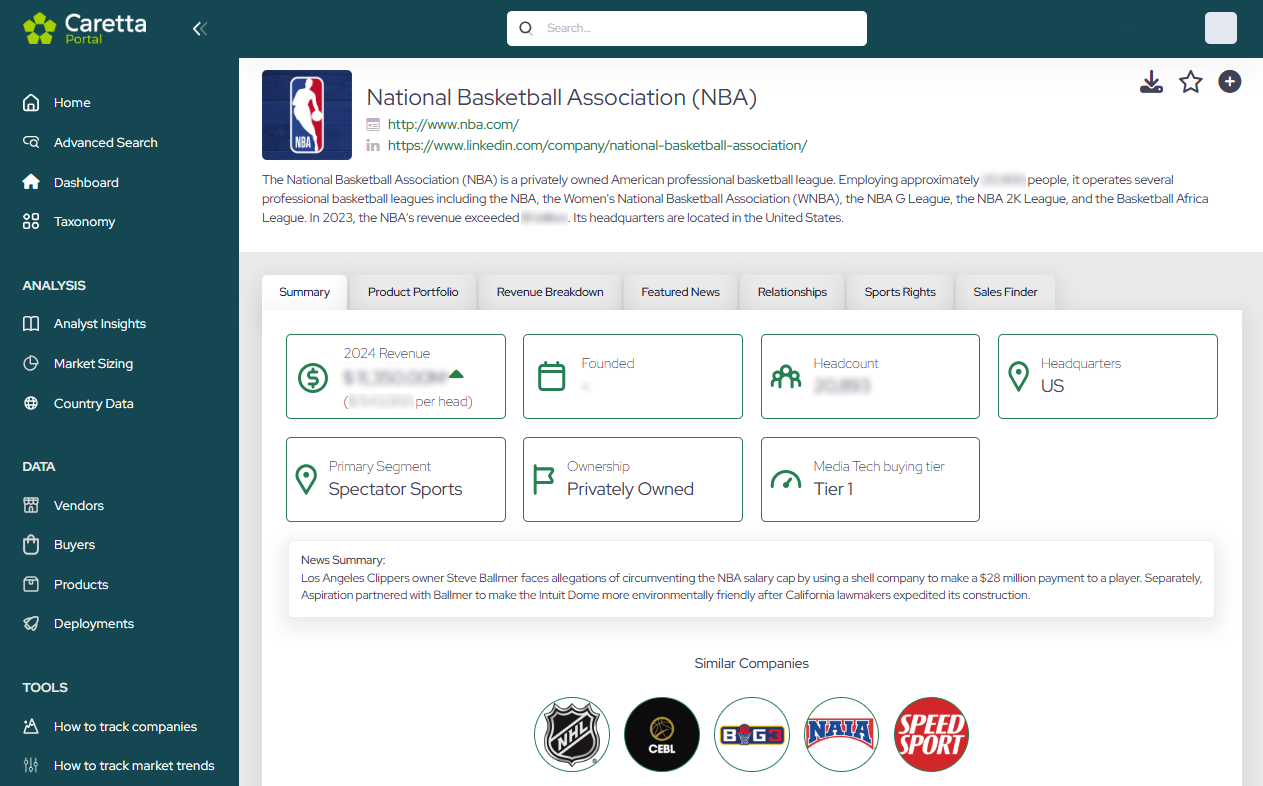Click the Vendors store icon

[x=31, y=506]
